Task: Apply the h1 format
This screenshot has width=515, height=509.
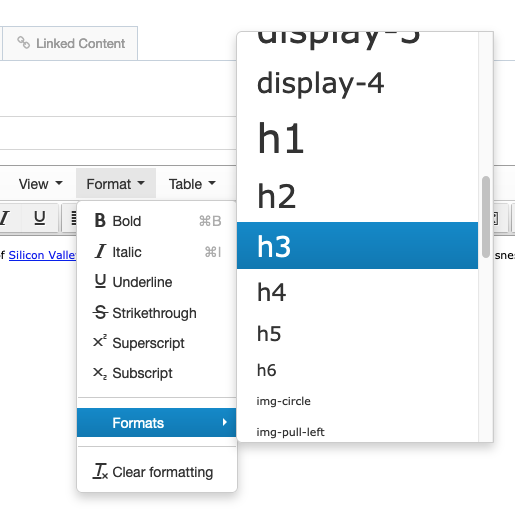Action: 357,138
